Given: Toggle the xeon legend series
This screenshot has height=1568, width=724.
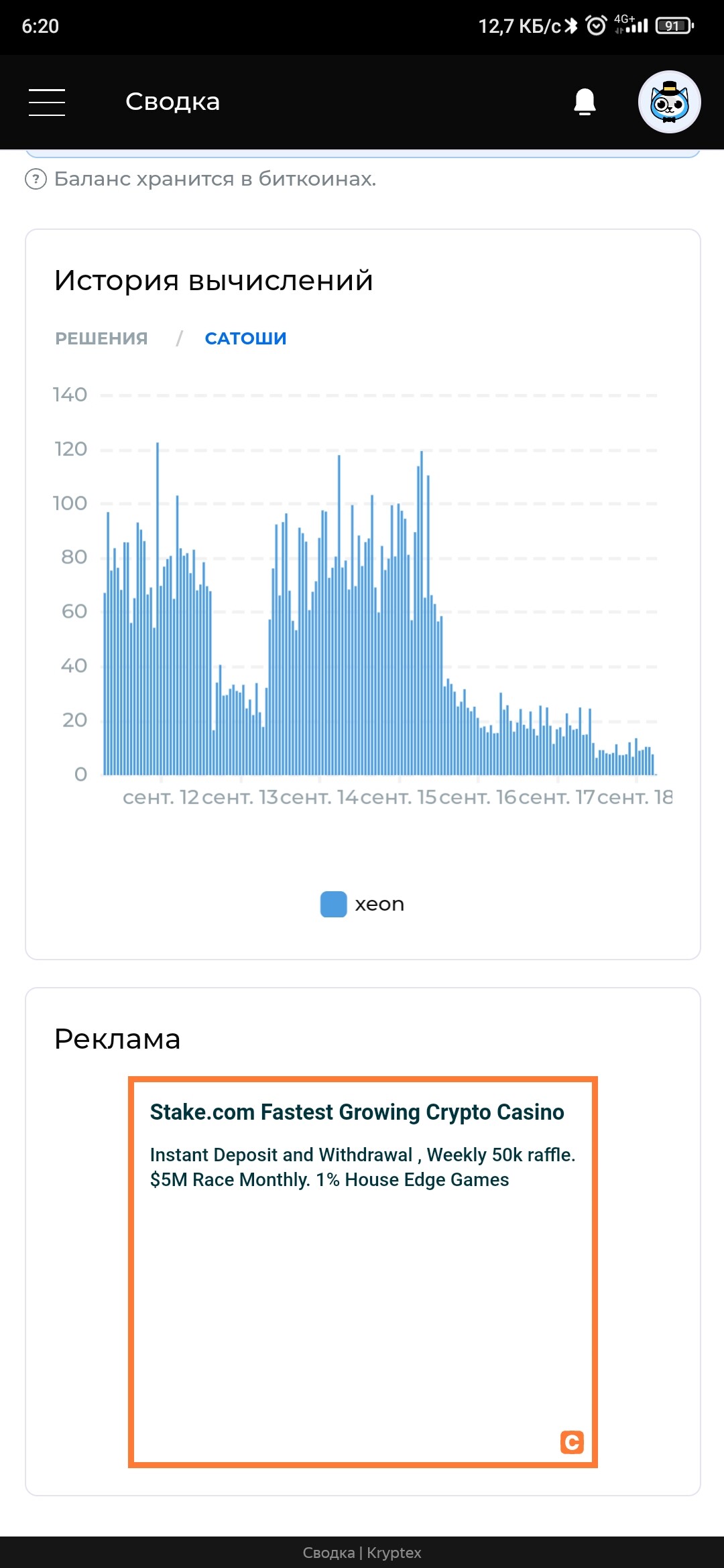Looking at the screenshot, I should (x=379, y=904).
